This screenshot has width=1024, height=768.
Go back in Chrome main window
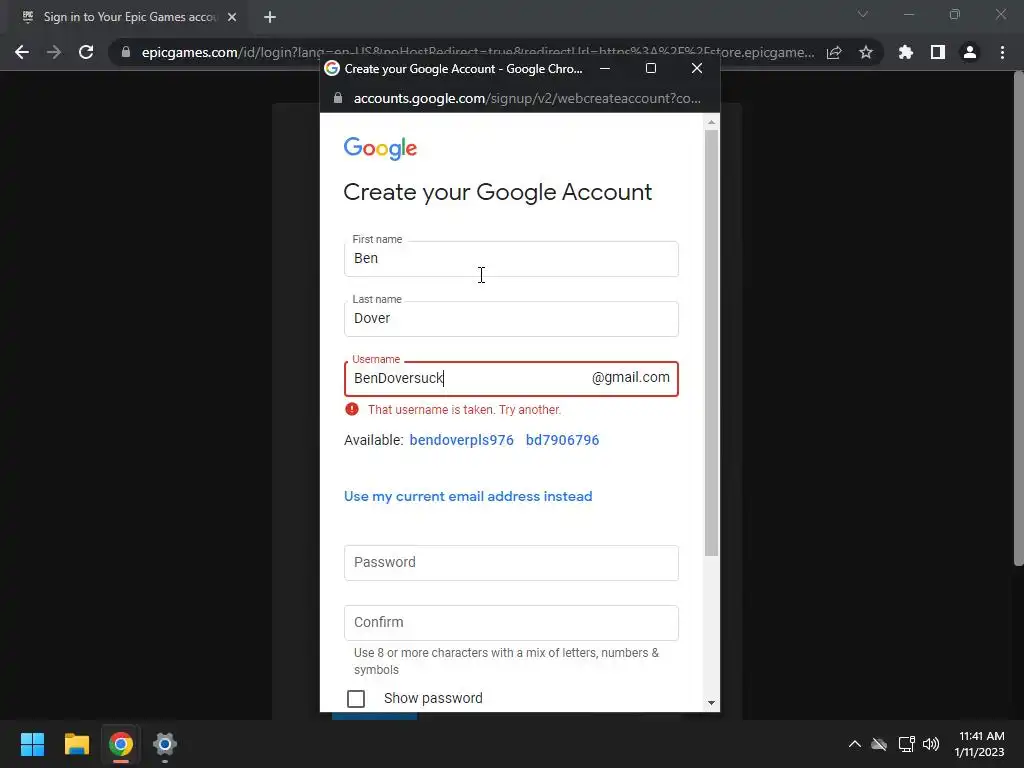(22, 52)
